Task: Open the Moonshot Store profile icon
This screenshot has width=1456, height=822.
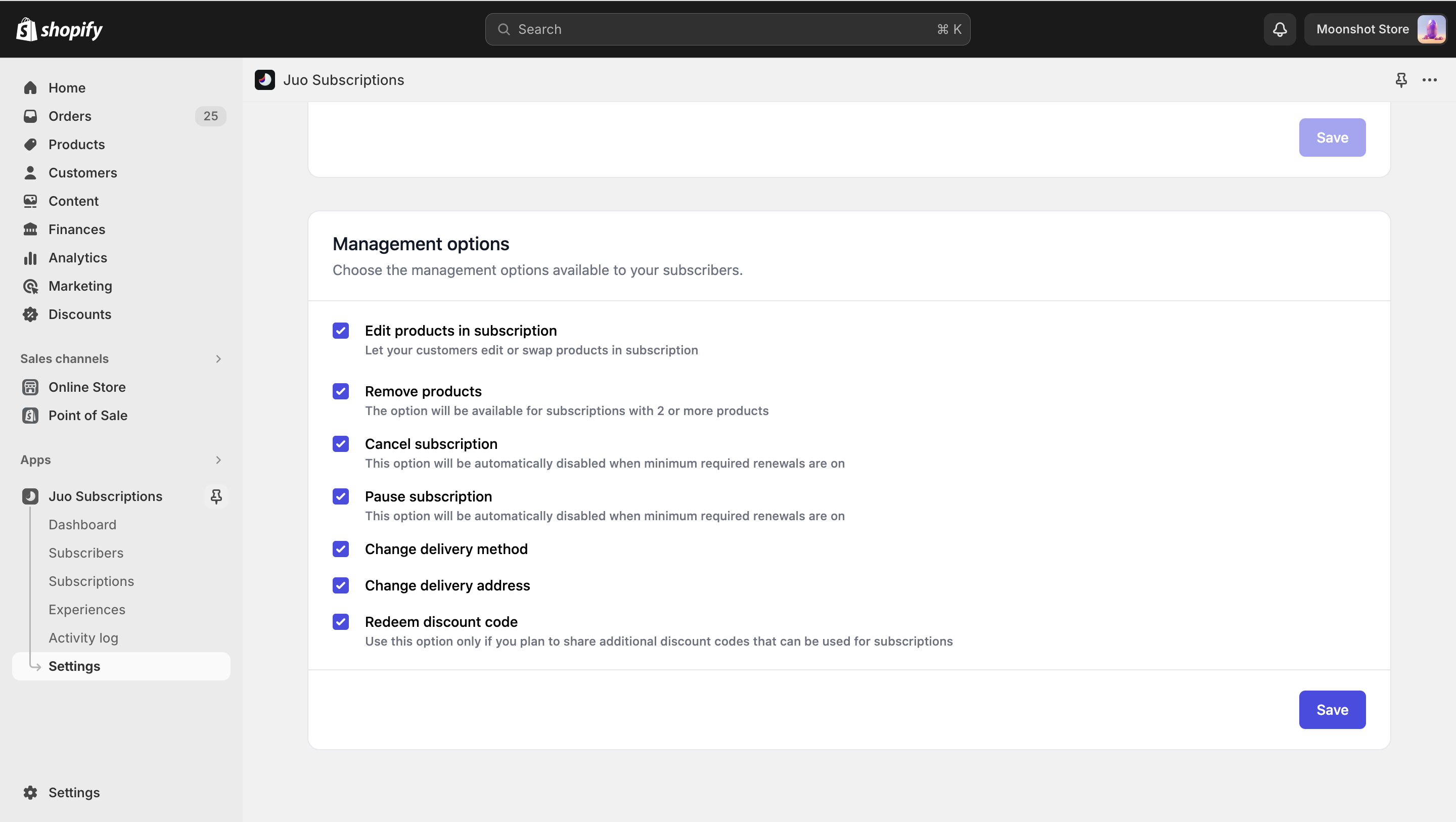Action: click(1430, 29)
